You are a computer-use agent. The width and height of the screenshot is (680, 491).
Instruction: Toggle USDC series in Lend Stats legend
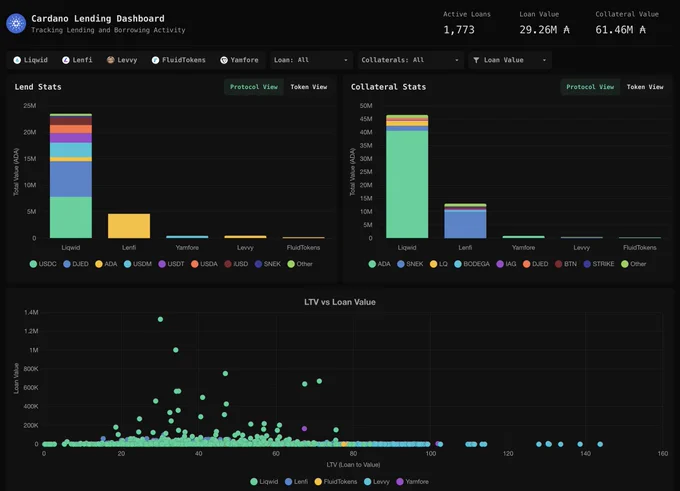point(43,264)
